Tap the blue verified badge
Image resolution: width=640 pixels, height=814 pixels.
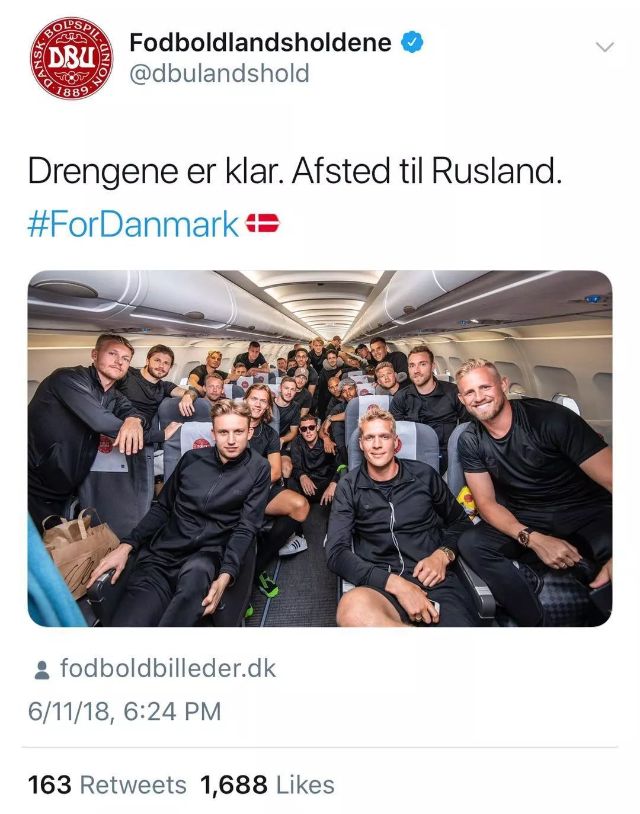[412, 42]
